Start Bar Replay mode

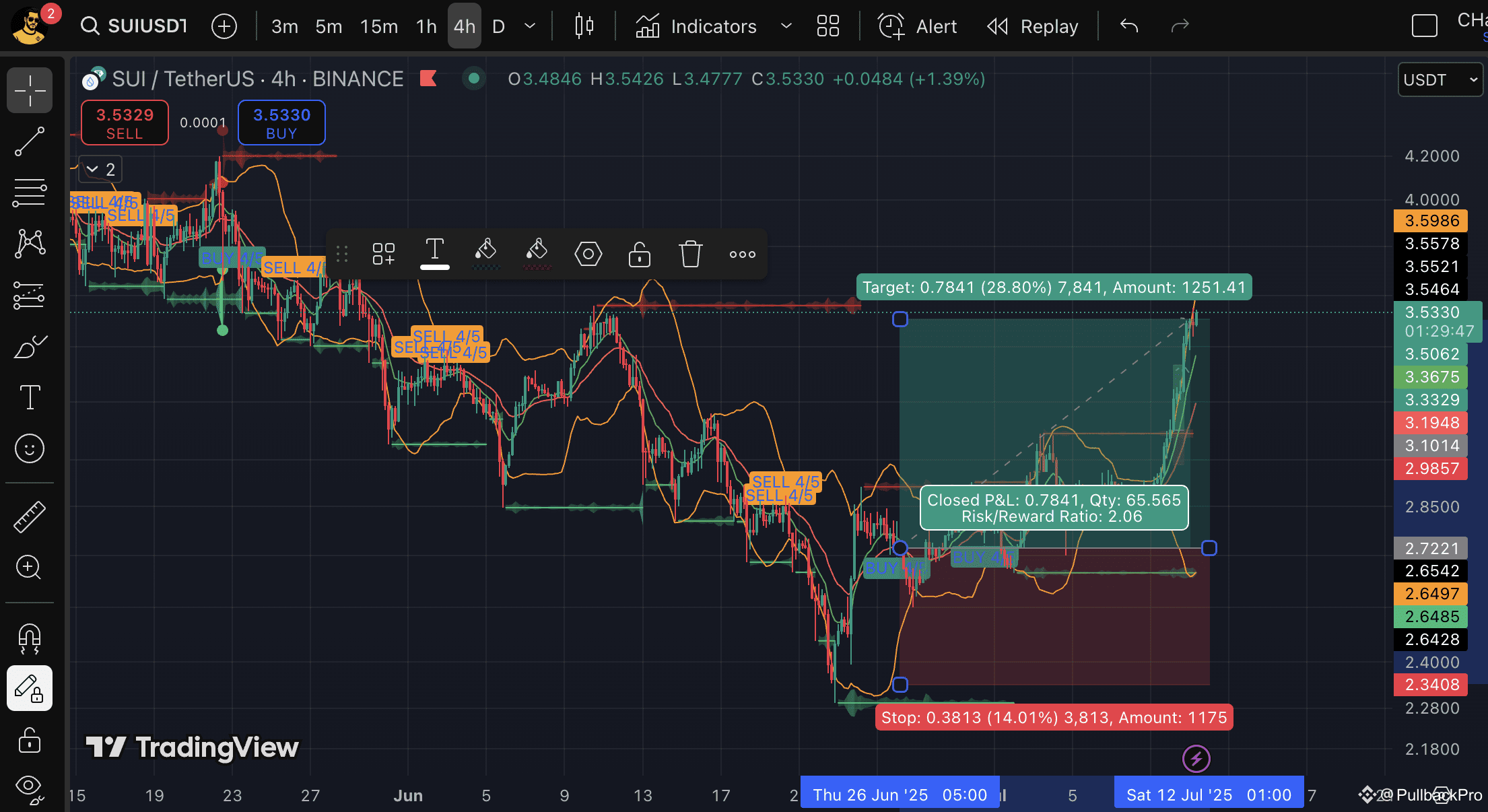pyautogui.click(x=1033, y=26)
